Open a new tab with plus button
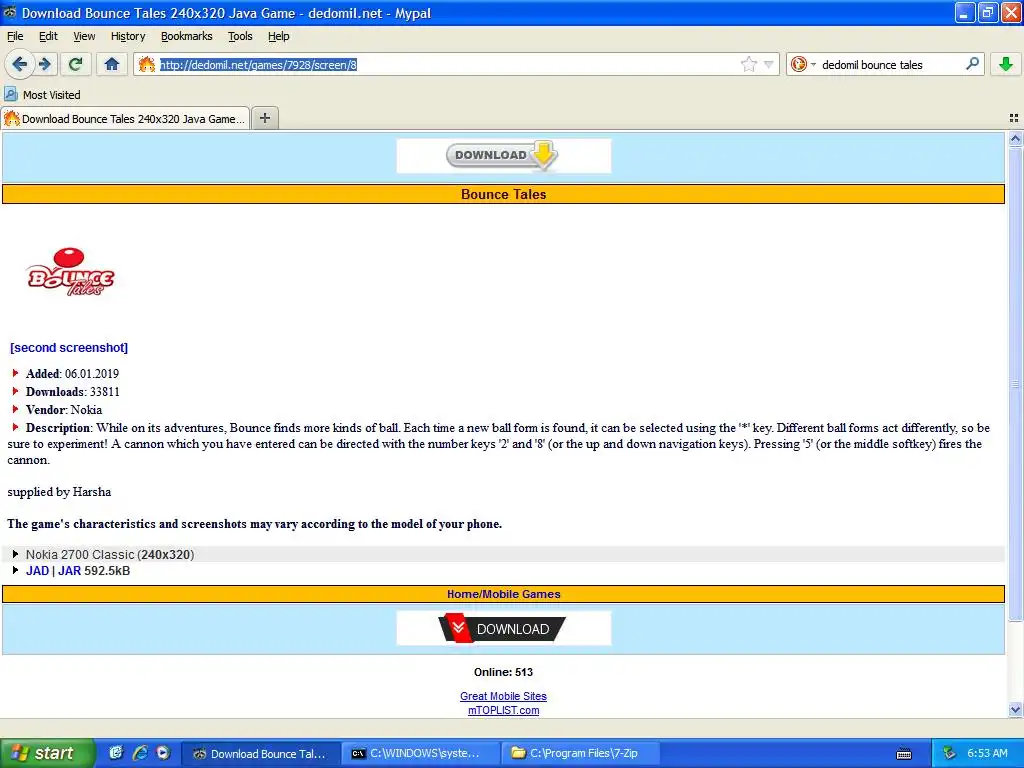 [264, 118]
